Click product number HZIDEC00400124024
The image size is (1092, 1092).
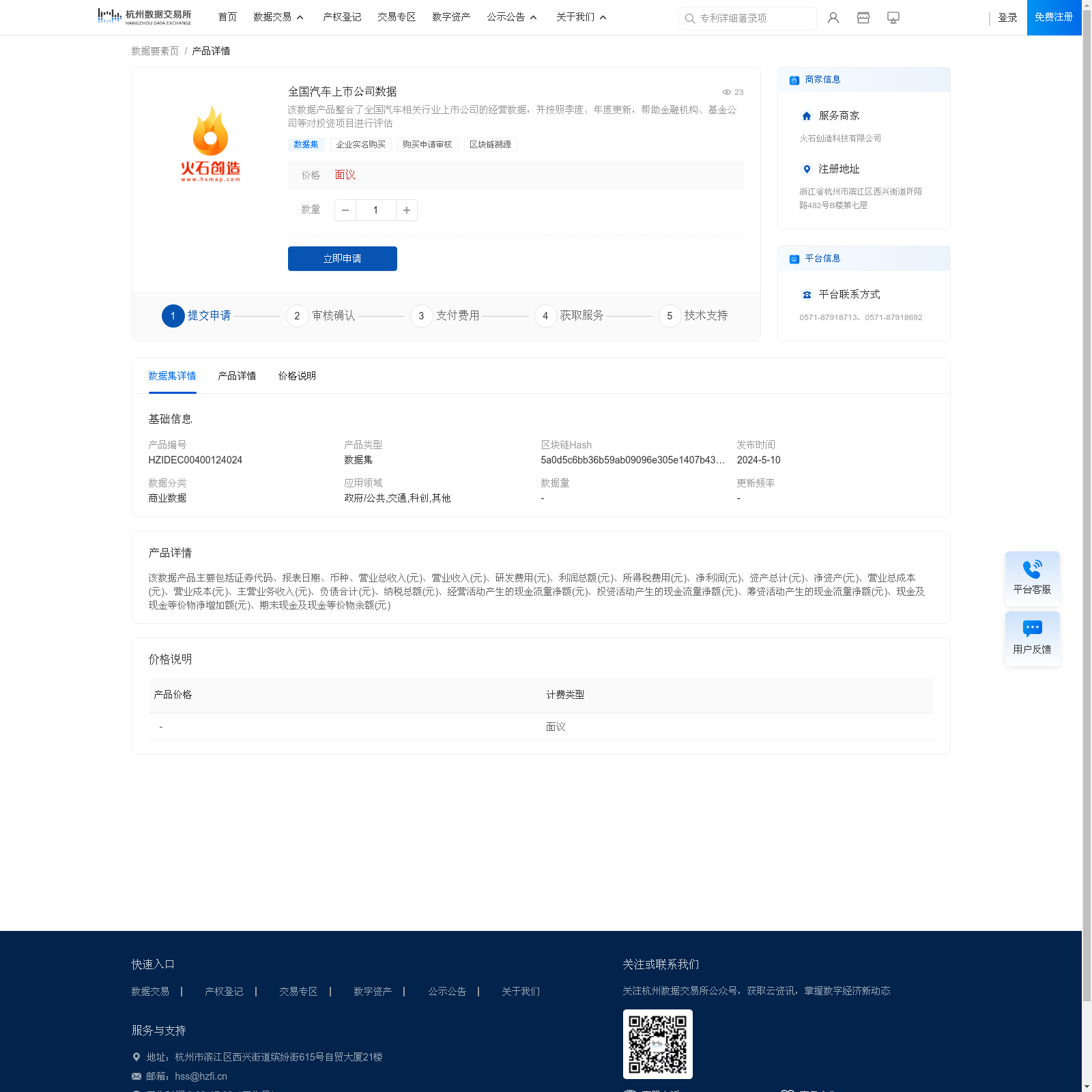pyautogui.click(x=195, y=460)
